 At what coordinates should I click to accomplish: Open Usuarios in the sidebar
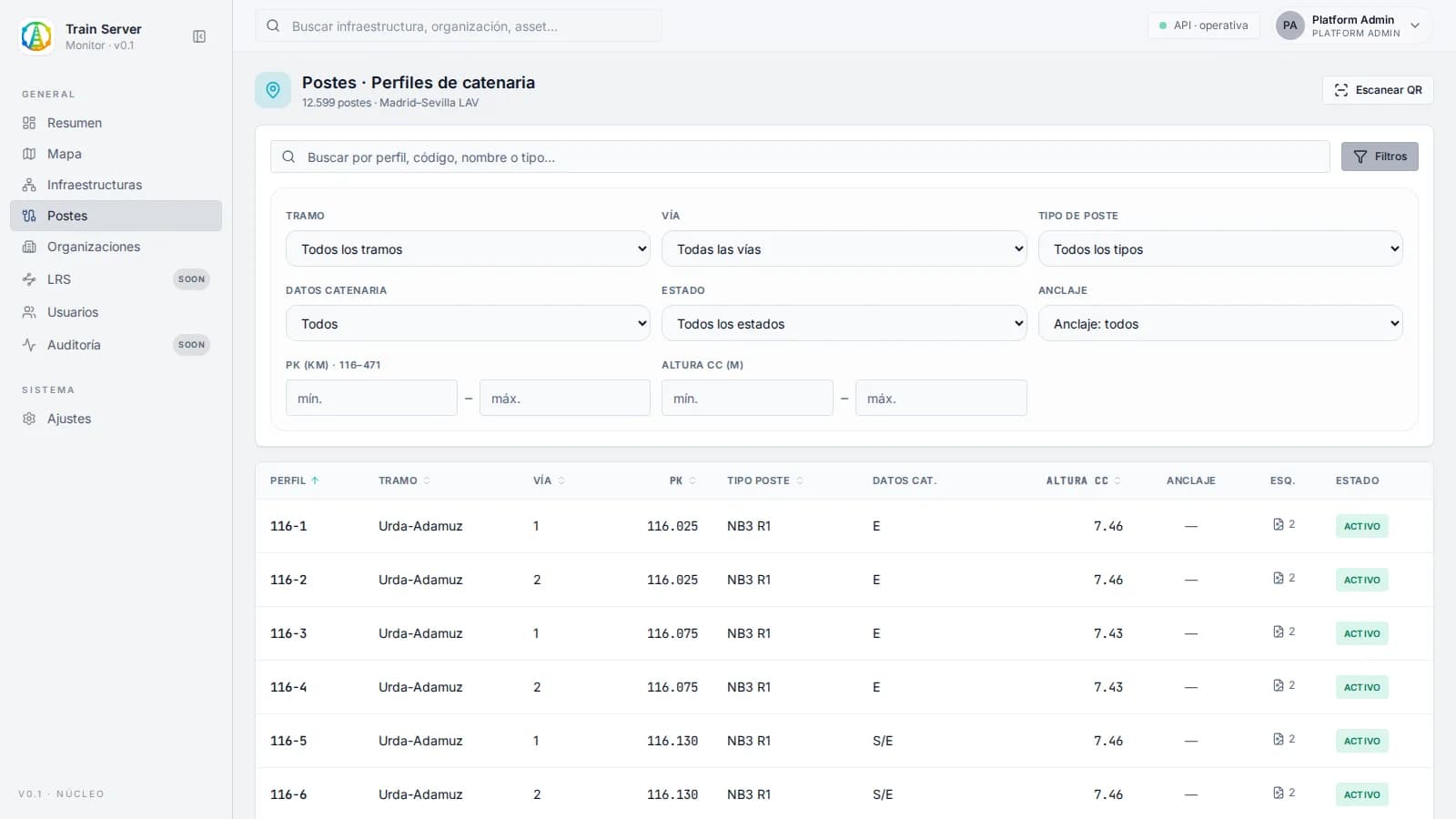(116, 312)
